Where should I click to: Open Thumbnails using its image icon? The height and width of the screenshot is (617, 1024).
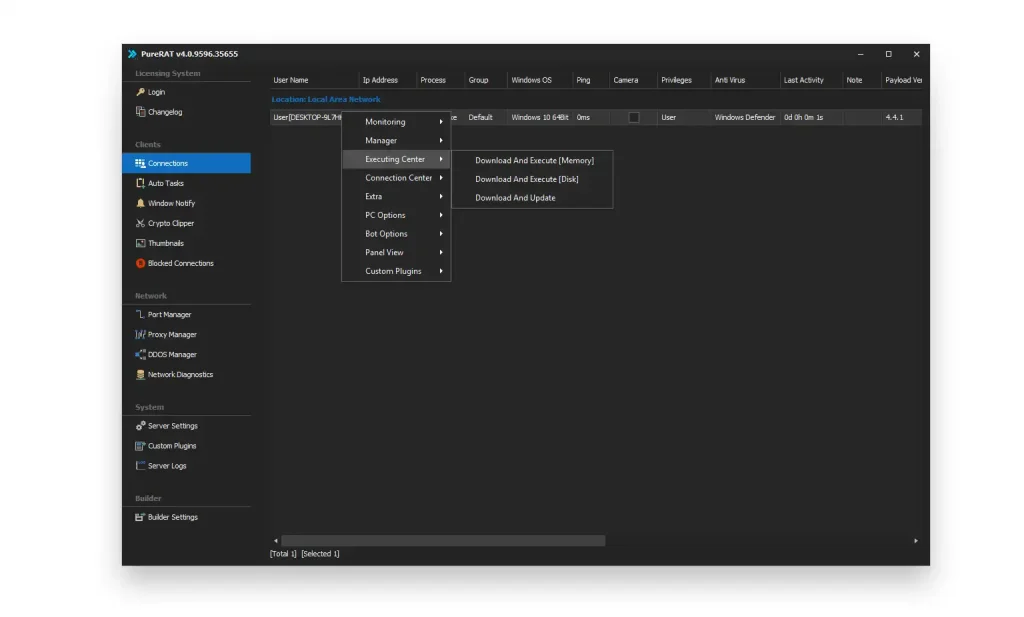[x=140, y=243]
